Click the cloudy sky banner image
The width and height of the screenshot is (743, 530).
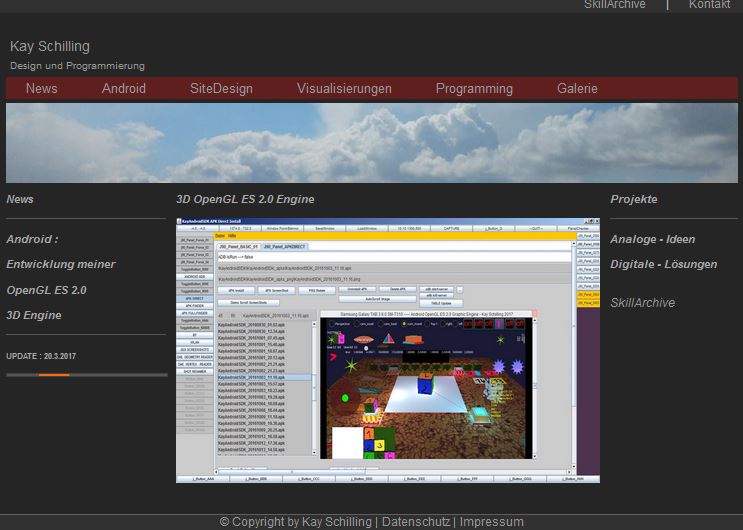coord(371,142)
